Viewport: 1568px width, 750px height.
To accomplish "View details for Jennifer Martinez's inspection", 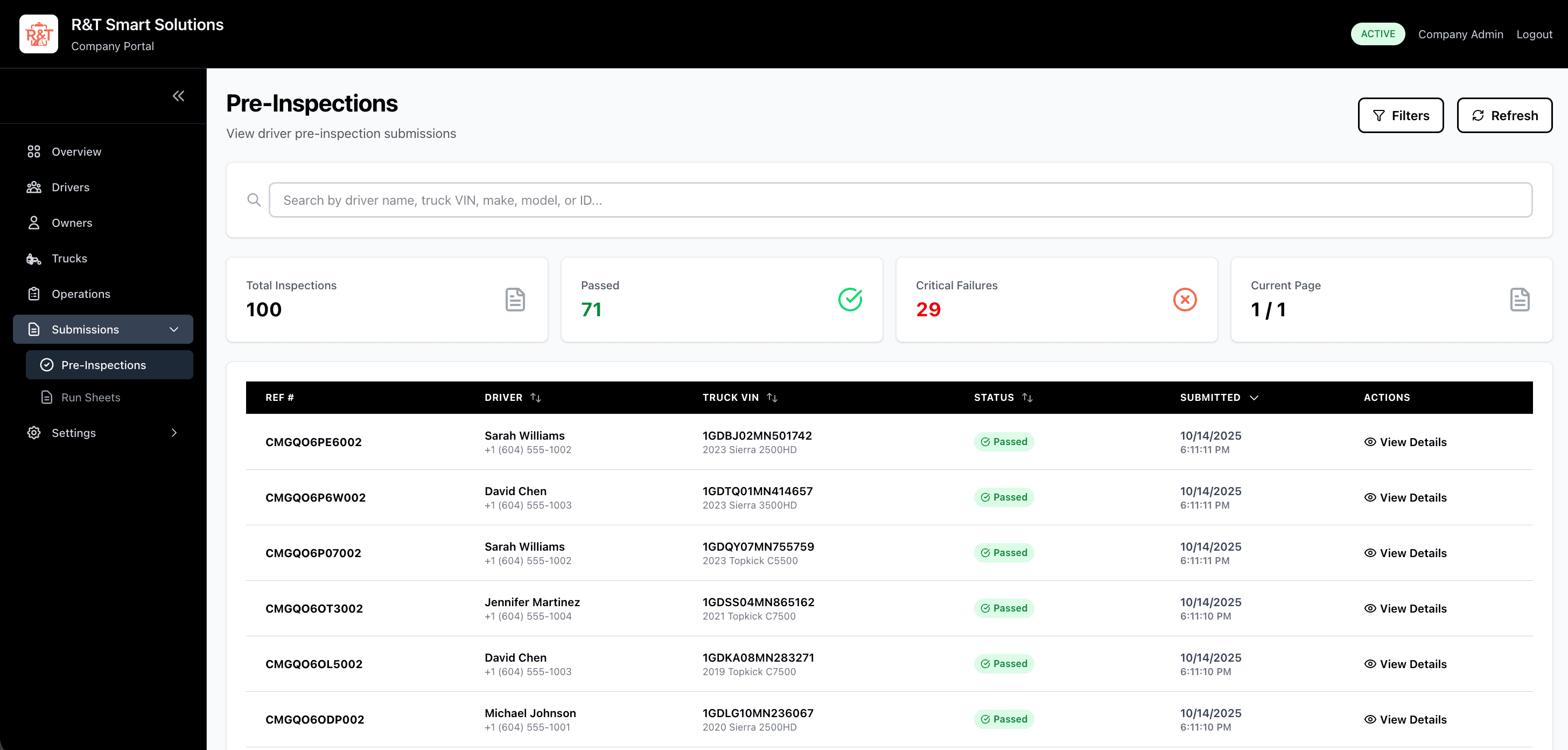I will 1405,608.
